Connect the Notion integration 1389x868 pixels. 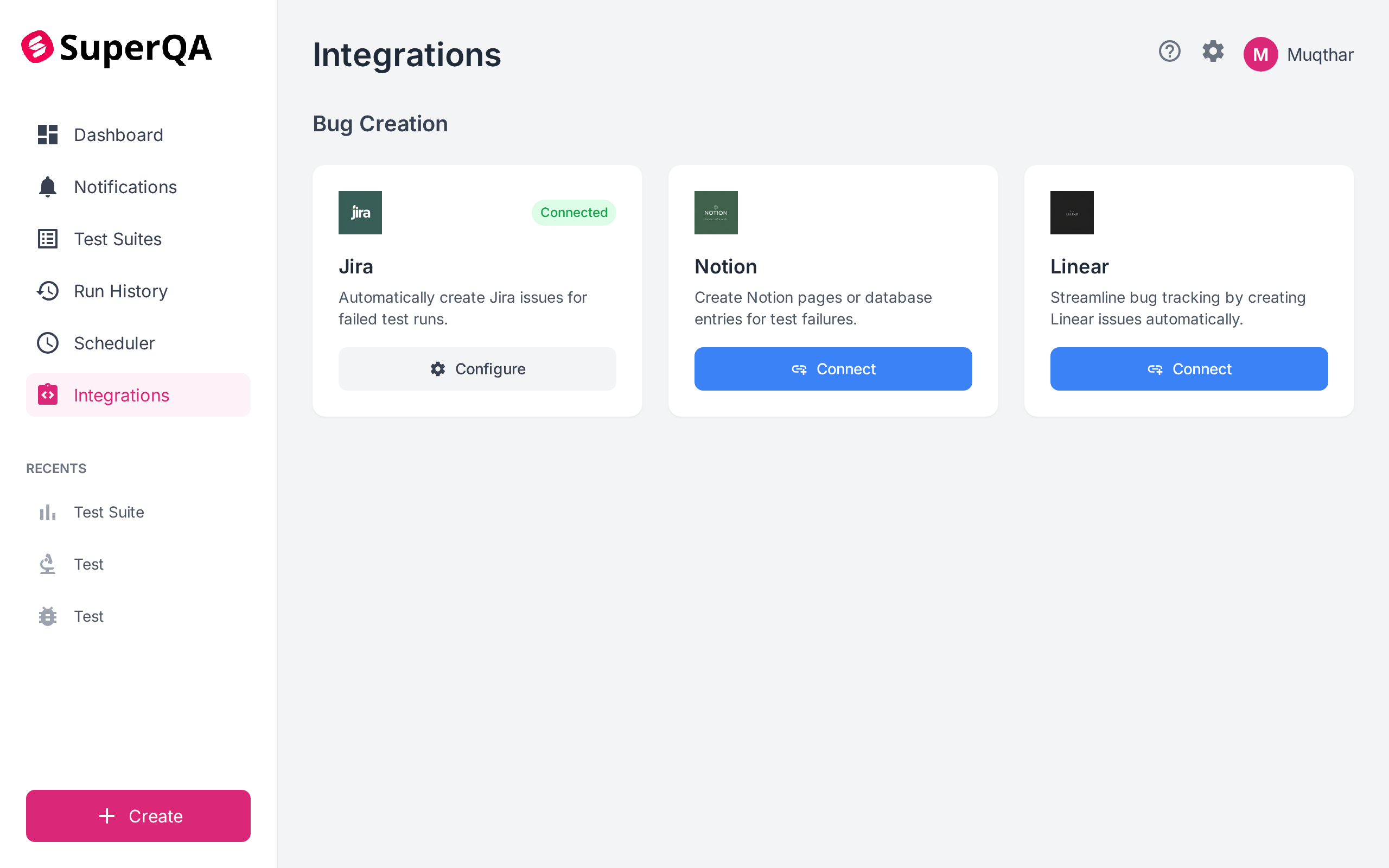[x=832, y=368]
